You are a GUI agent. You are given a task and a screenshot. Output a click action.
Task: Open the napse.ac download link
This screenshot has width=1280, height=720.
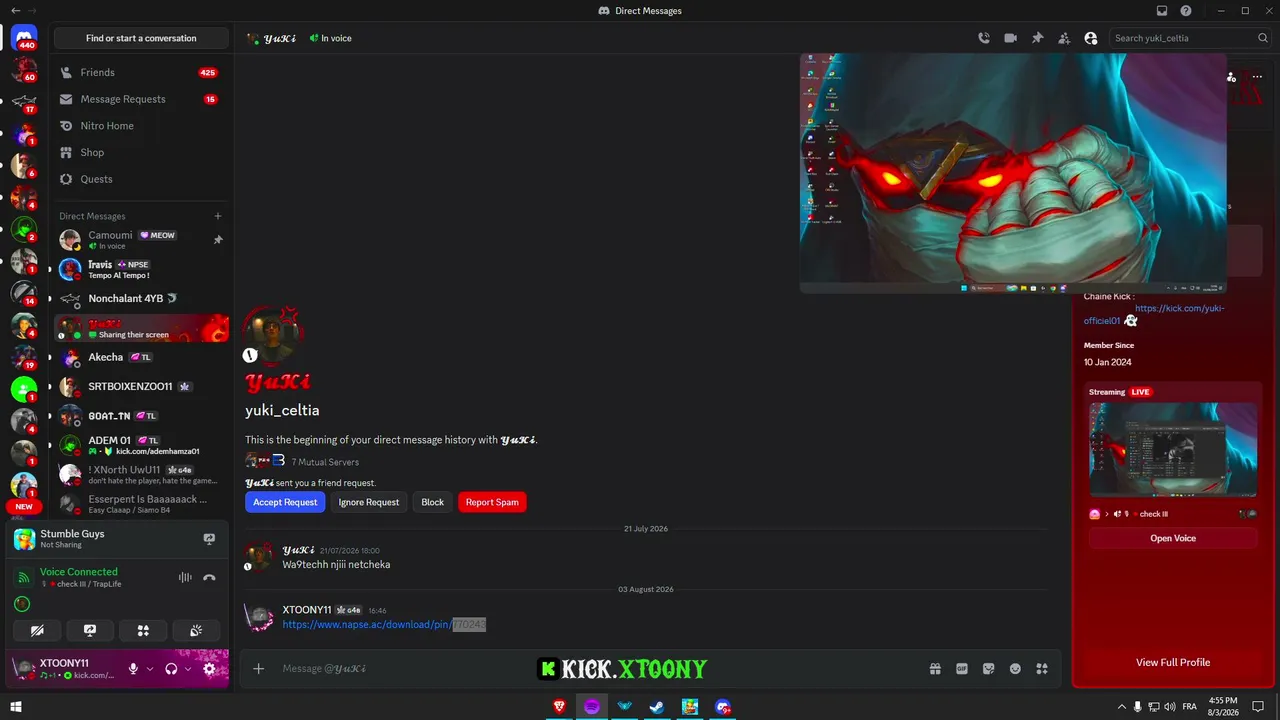384,624
